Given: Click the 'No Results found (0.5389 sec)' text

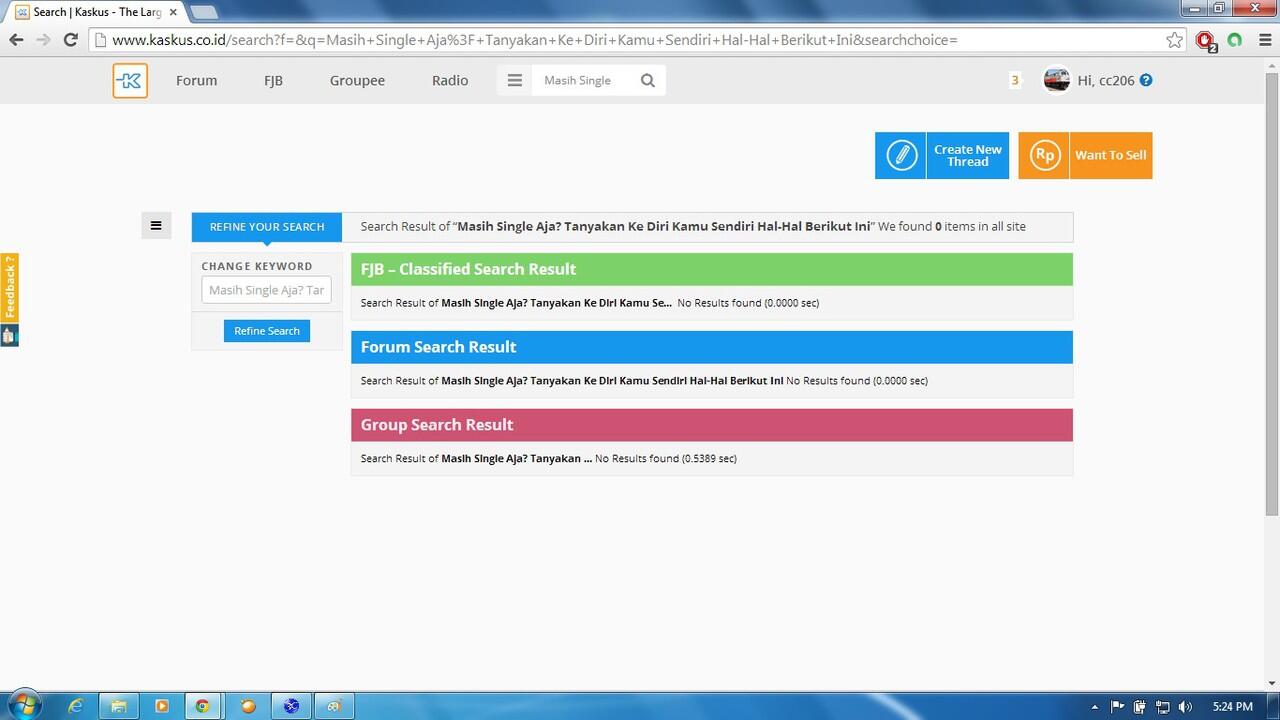Looking at the screenshot, I should pos(666,459).
